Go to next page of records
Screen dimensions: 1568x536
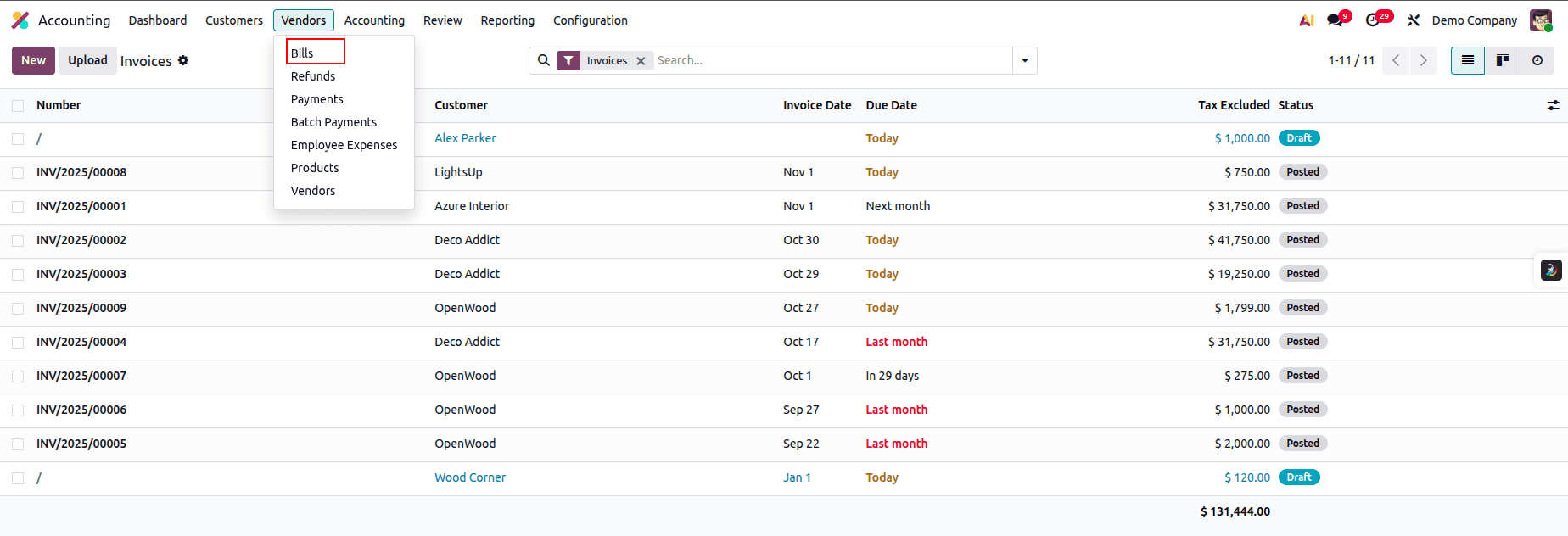tap(1424, 60)
